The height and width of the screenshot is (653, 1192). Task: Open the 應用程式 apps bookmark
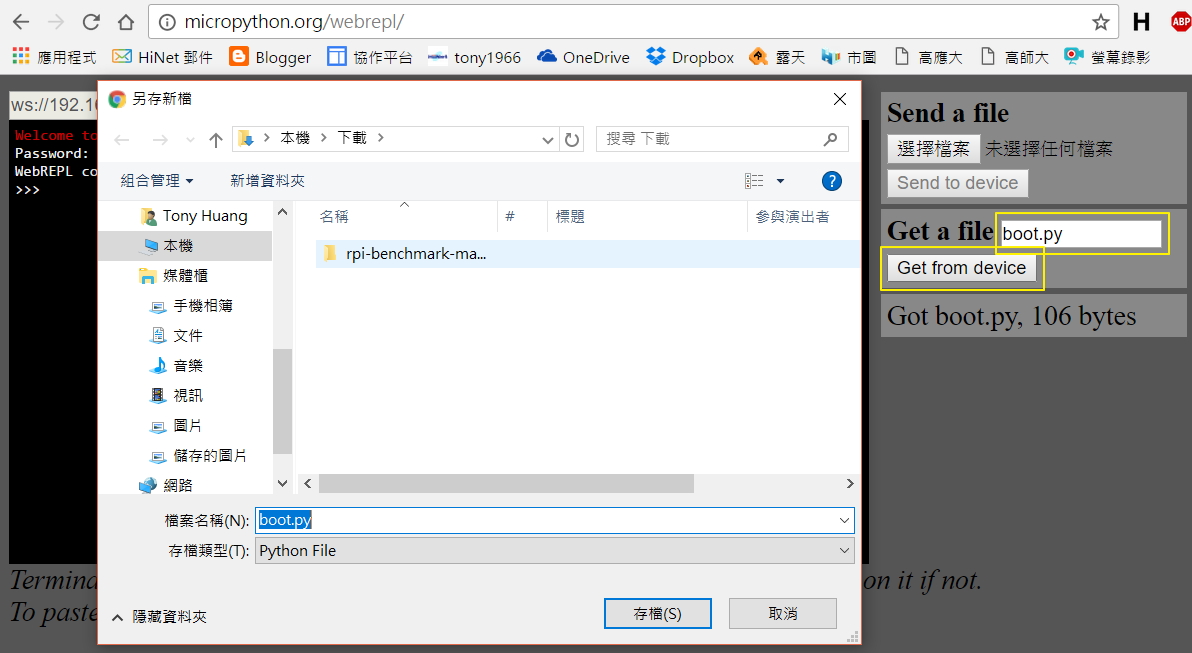coord(55,57)
